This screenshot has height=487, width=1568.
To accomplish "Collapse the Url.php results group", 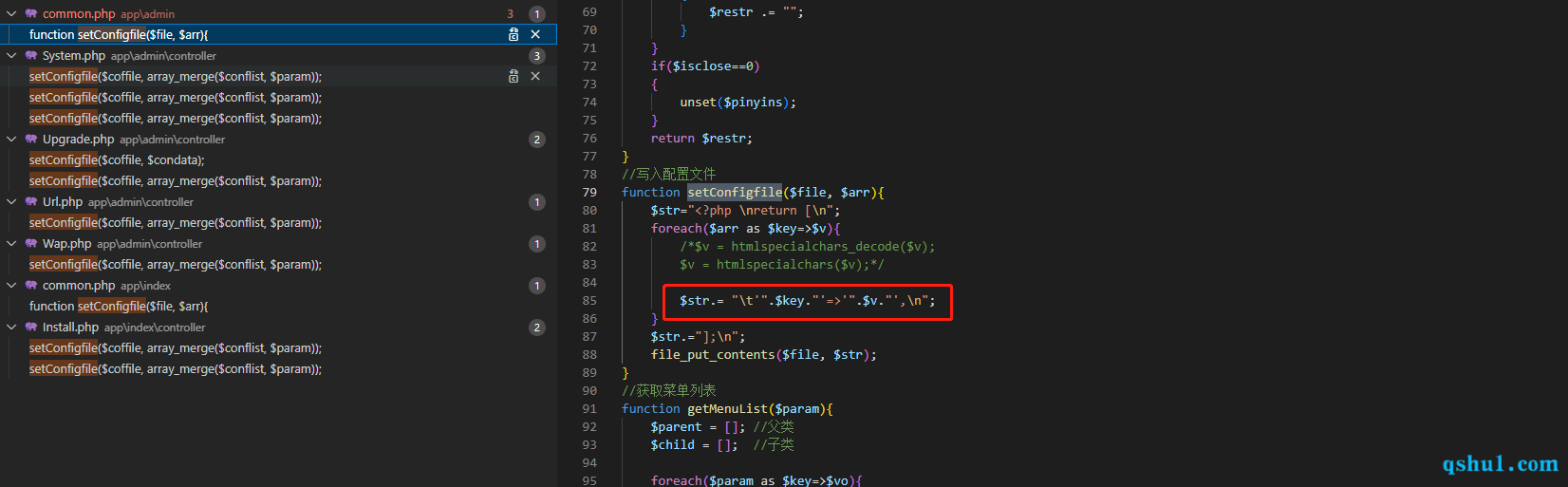I will coord(11,202).
